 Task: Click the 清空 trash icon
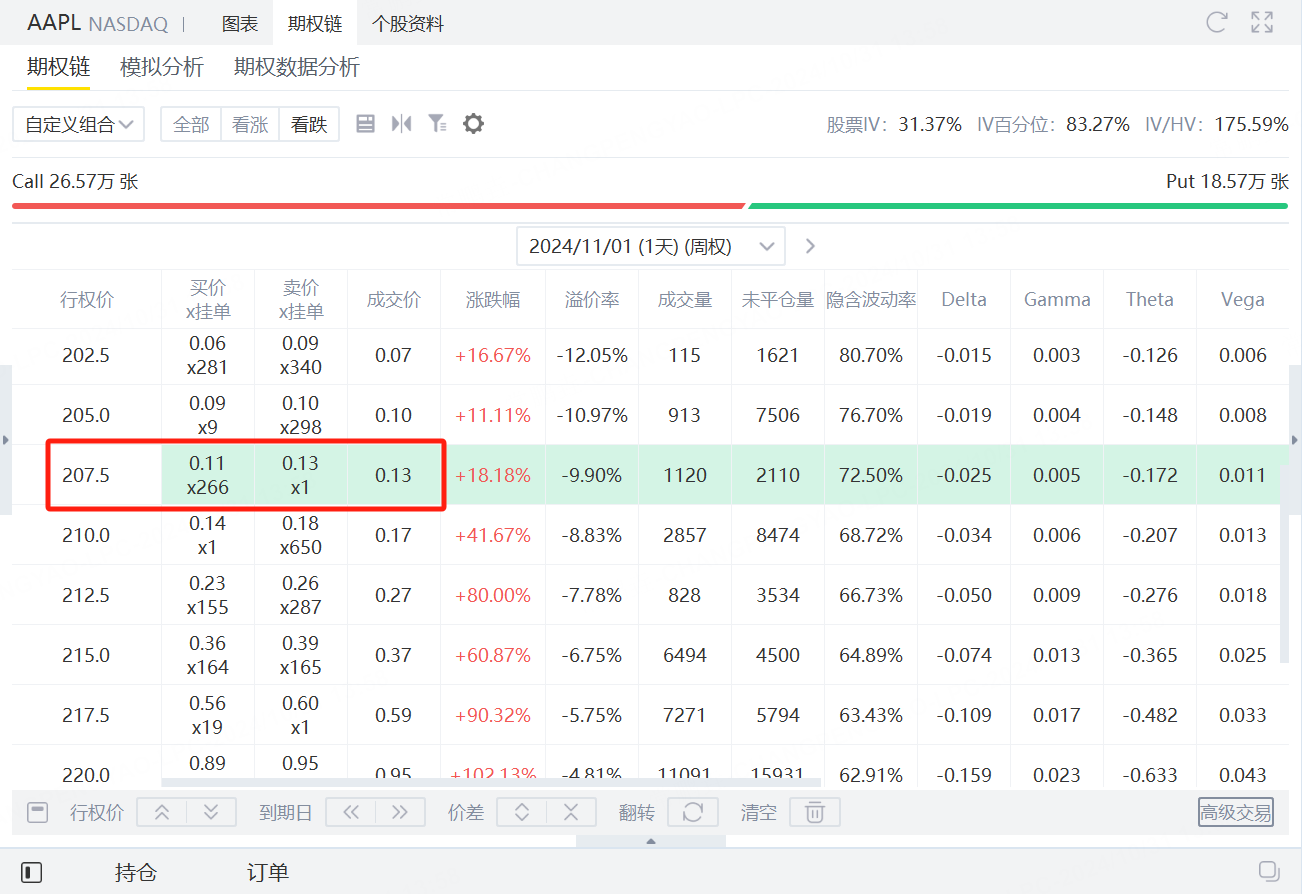coord(815,812)
